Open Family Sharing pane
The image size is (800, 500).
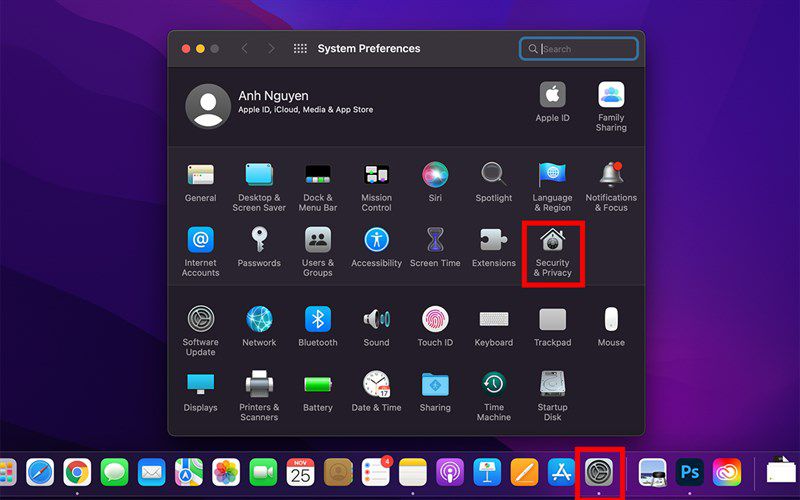[611, 107]
